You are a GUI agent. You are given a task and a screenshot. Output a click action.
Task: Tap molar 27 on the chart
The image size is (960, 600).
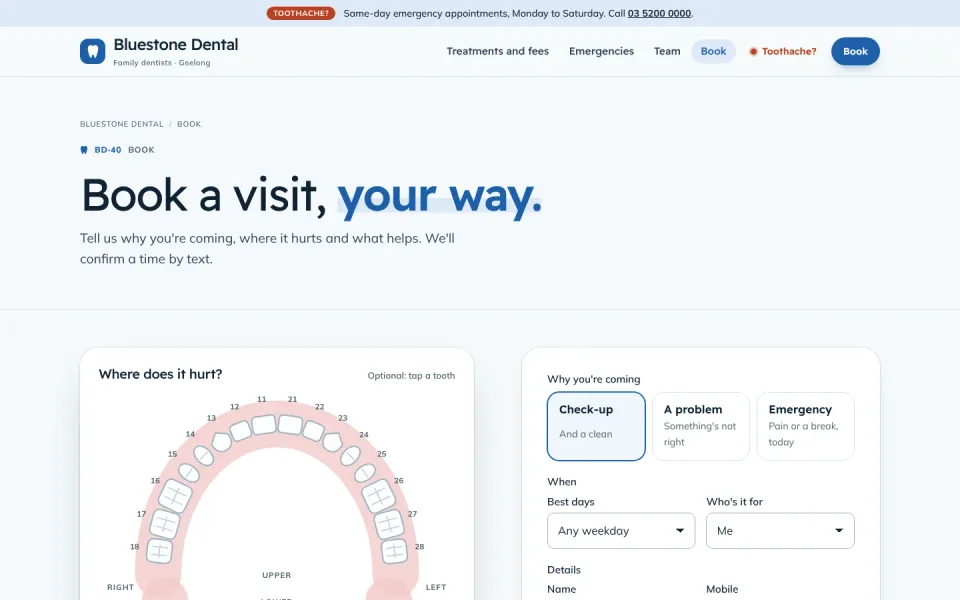point(389,523)
